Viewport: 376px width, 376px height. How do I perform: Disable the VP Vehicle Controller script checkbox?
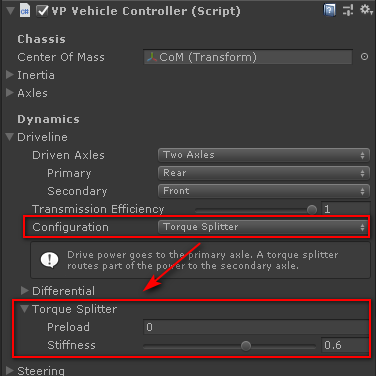pyautogui.click(x=43, y=11)
